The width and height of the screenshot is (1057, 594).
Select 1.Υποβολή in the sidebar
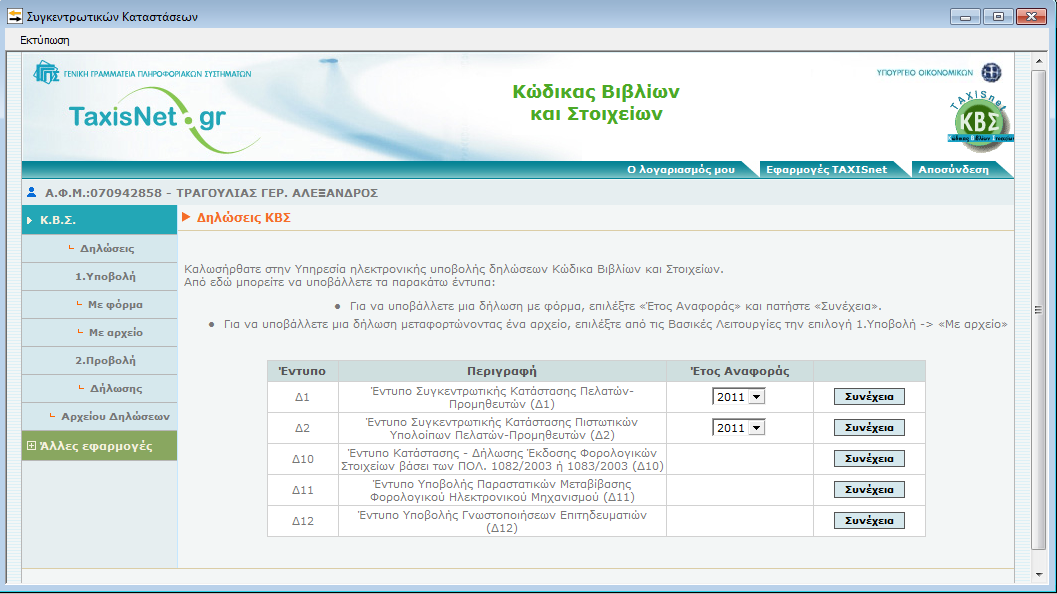coord(105,276)
